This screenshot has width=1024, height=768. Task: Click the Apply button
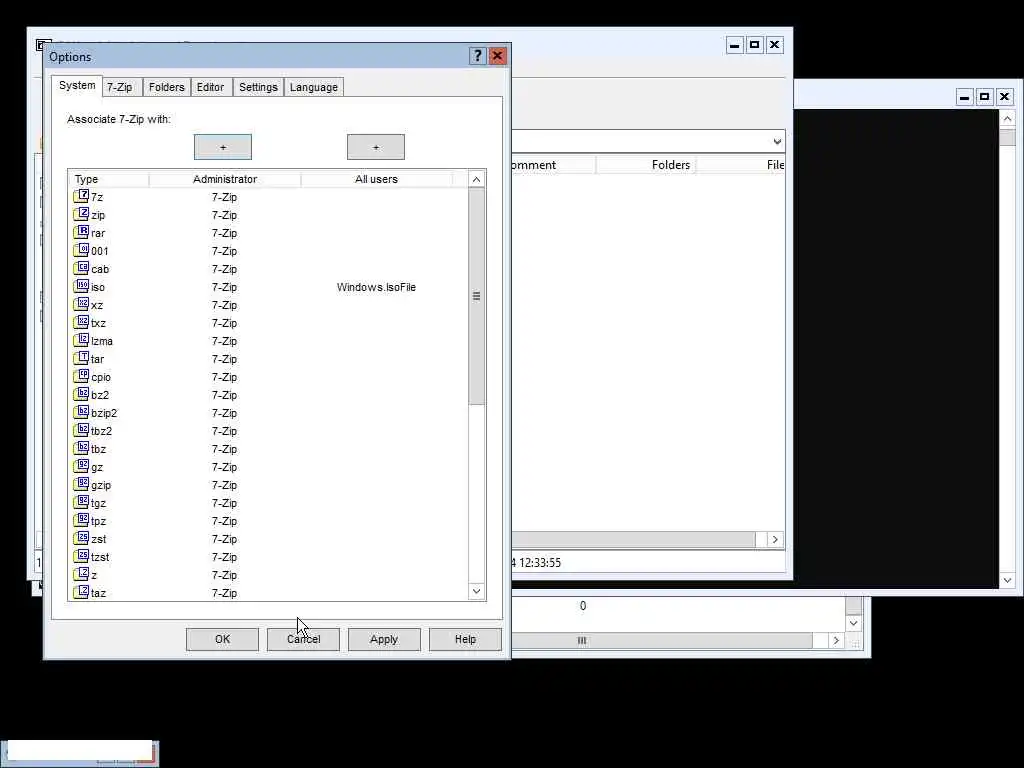click(384, 639)
